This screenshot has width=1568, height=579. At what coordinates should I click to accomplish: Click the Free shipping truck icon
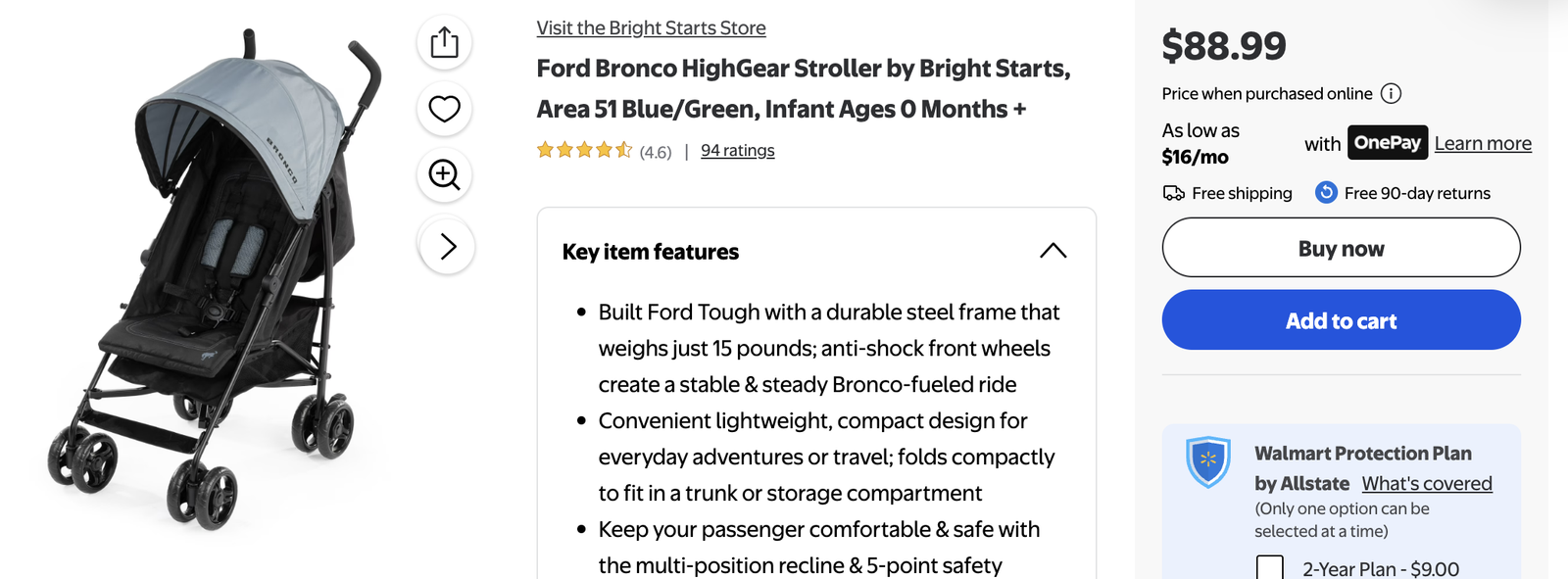[x=1173, y=193]
